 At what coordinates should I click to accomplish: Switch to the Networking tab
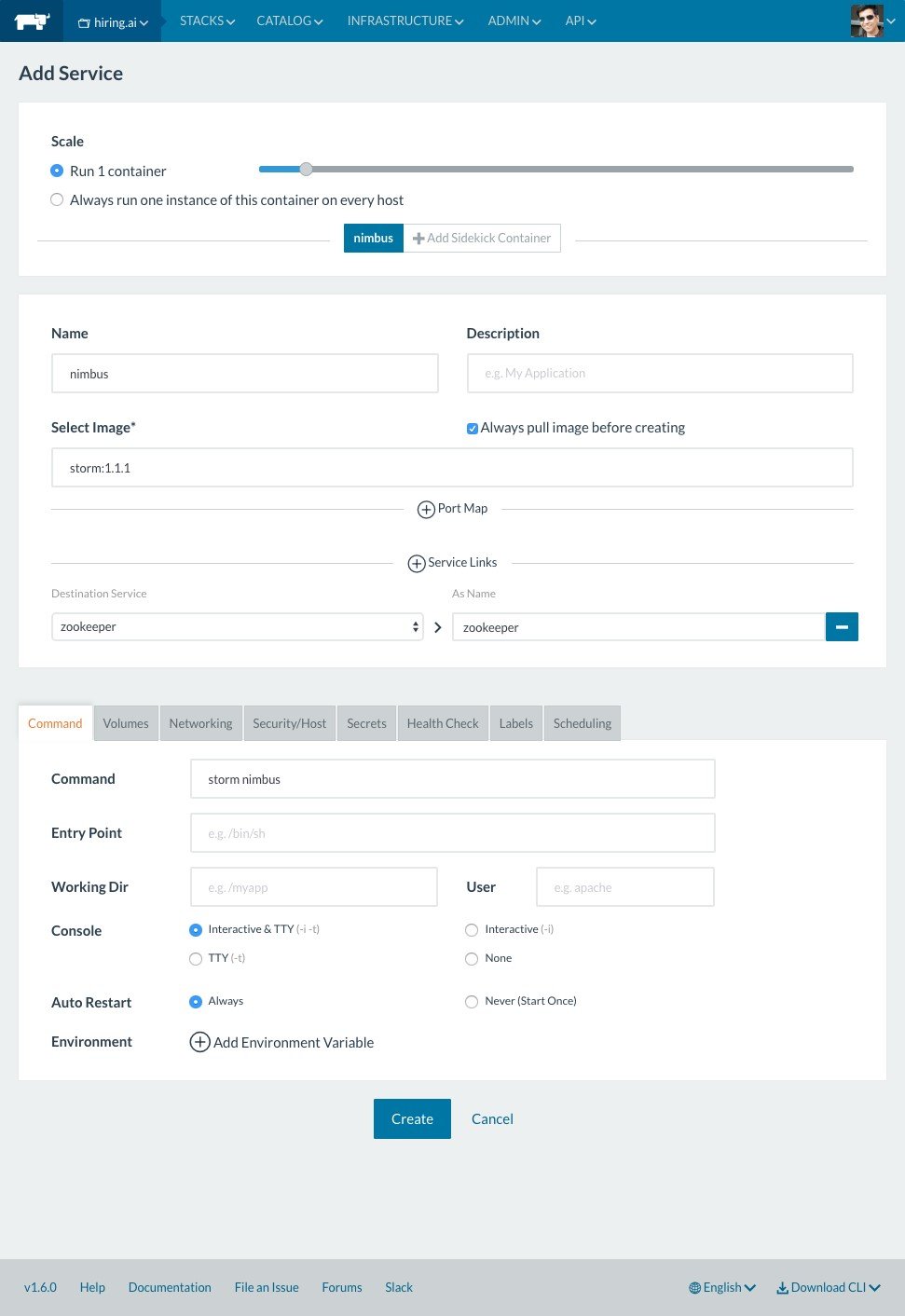tap(200, 723)
